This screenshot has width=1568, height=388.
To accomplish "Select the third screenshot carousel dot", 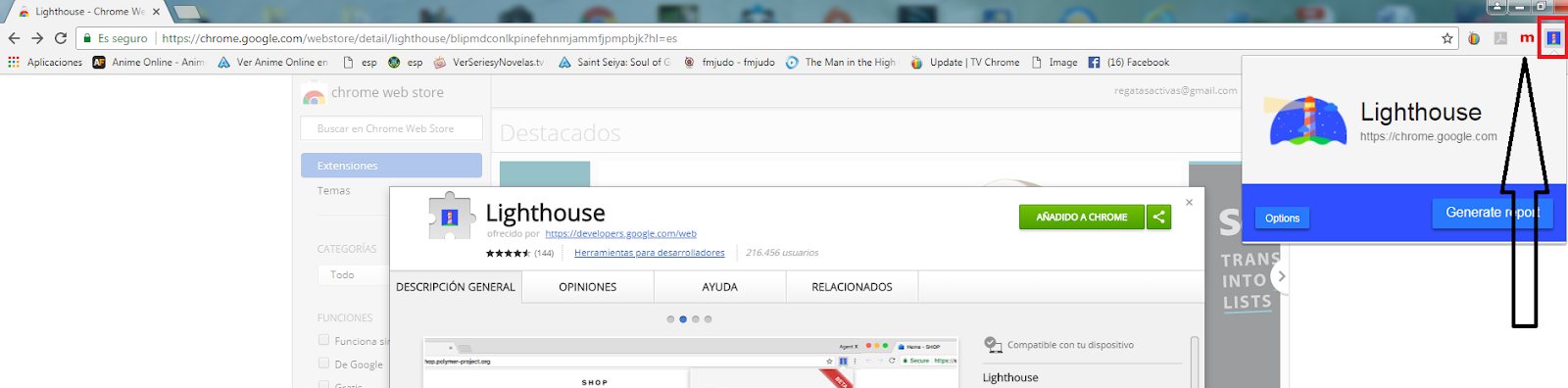I will pos(696,319).
